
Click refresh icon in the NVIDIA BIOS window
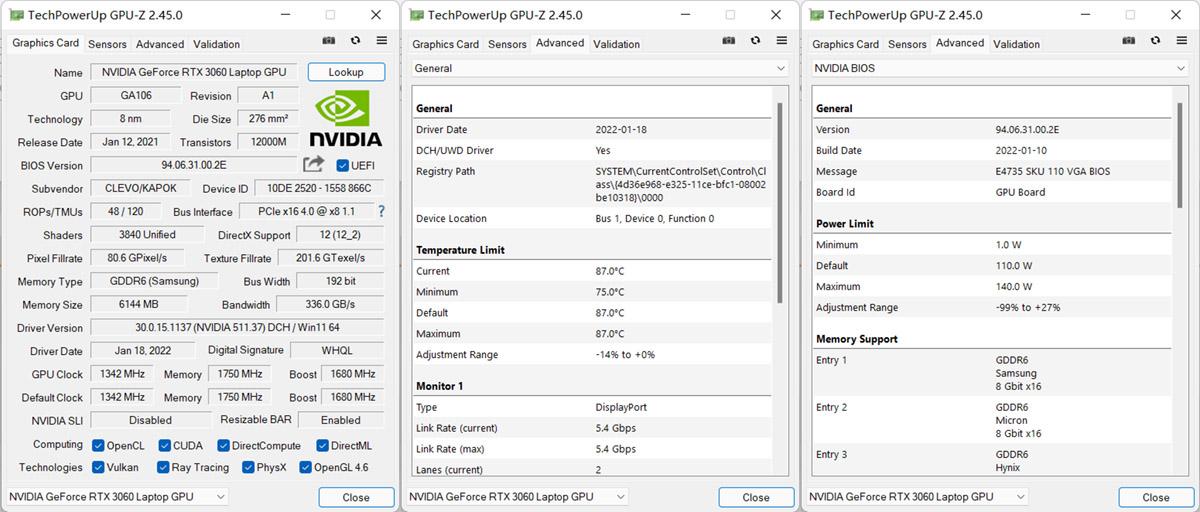coord(1155,41)
